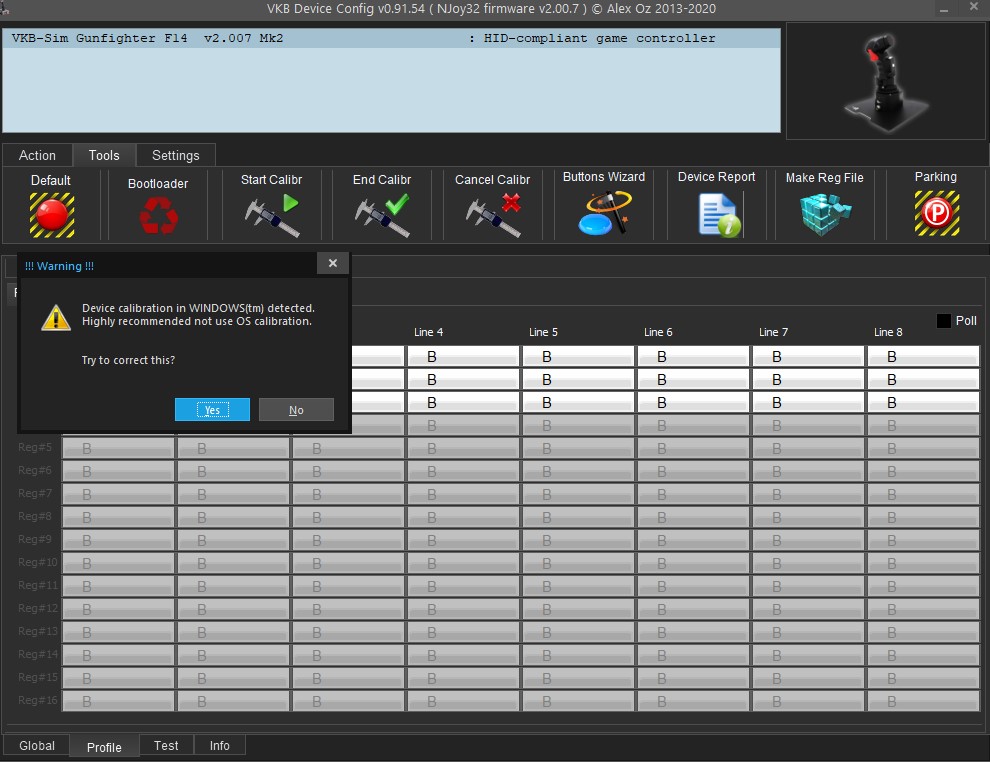990x762 pixels.
Task: Click Line 8 third row B cell
Action: 923,403
